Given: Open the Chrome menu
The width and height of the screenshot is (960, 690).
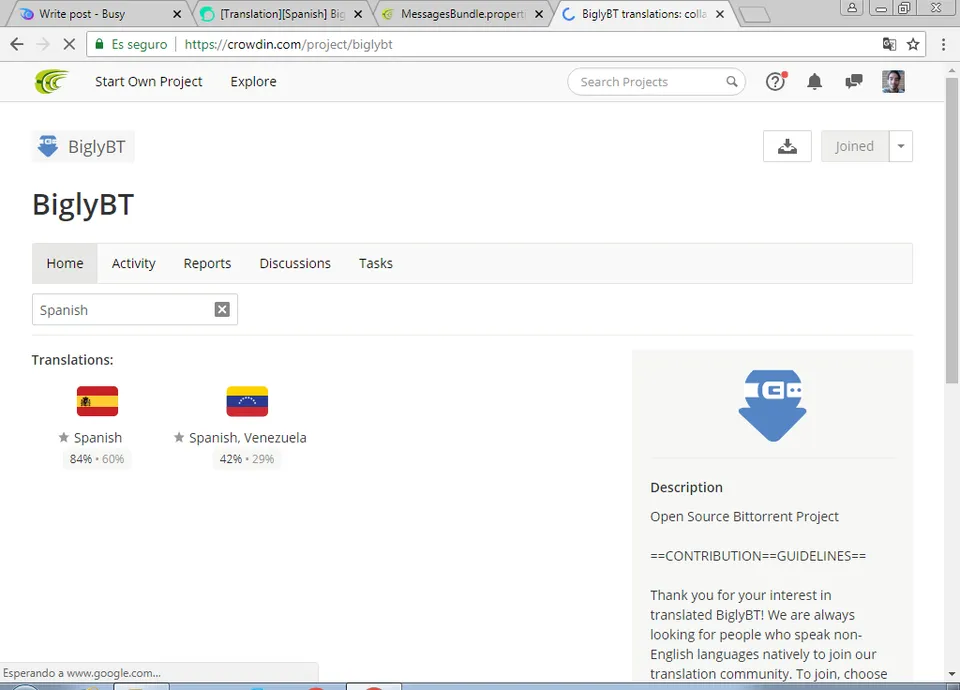Looking at the screenshot, I should click(943, 44).
